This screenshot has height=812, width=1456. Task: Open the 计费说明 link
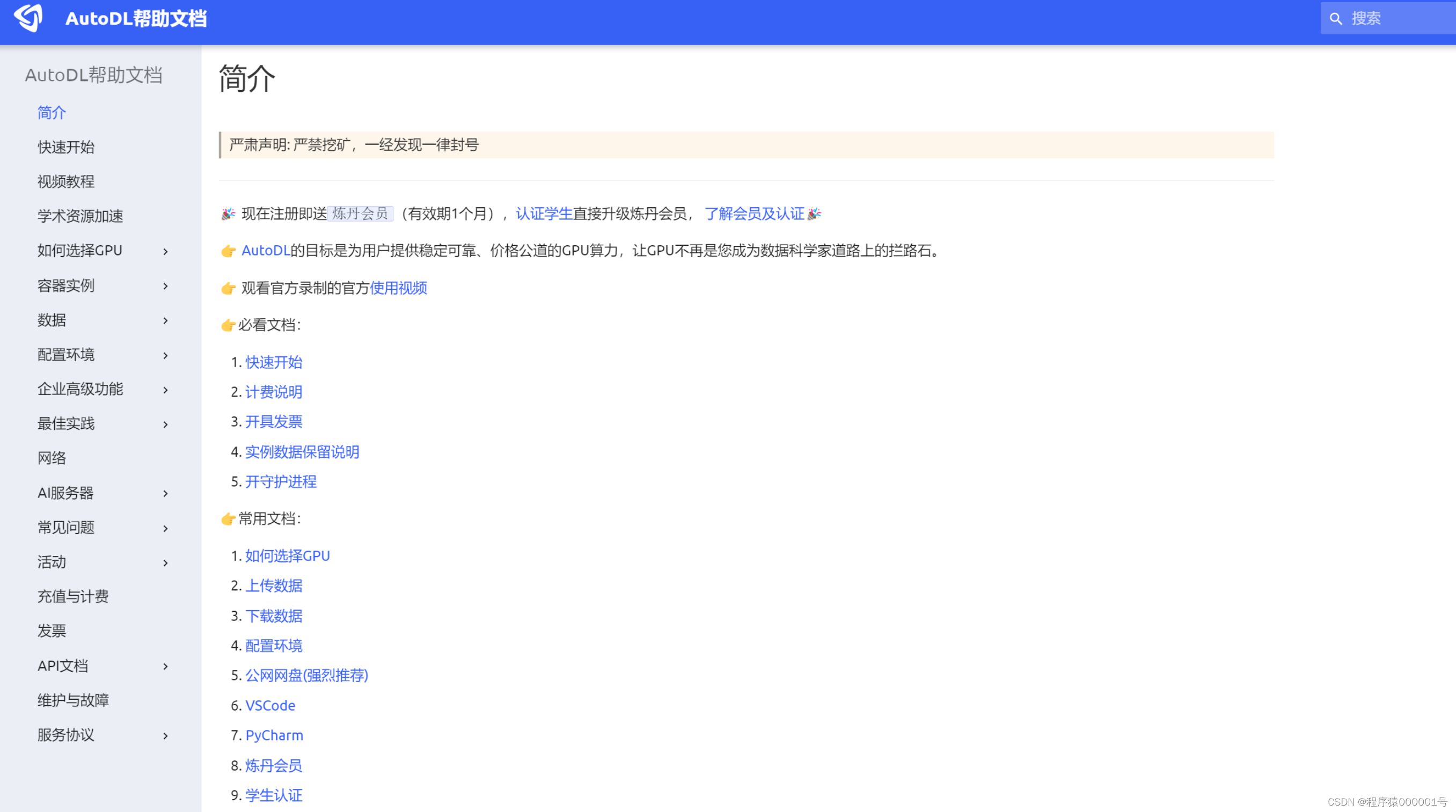274,392
